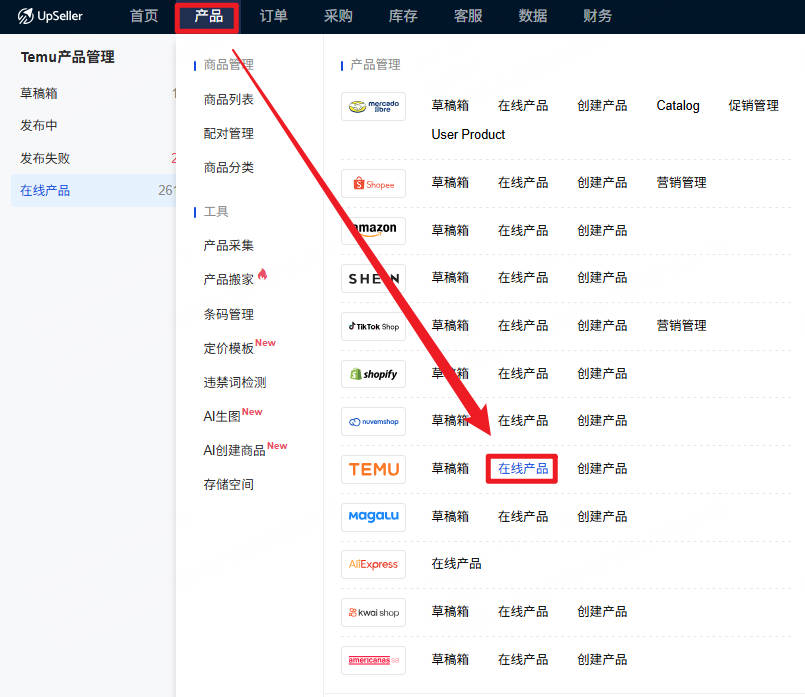Open Nuvemshop 创建产品
The height and width of the screenshot is (697, 805).
[x=602, y=421]
